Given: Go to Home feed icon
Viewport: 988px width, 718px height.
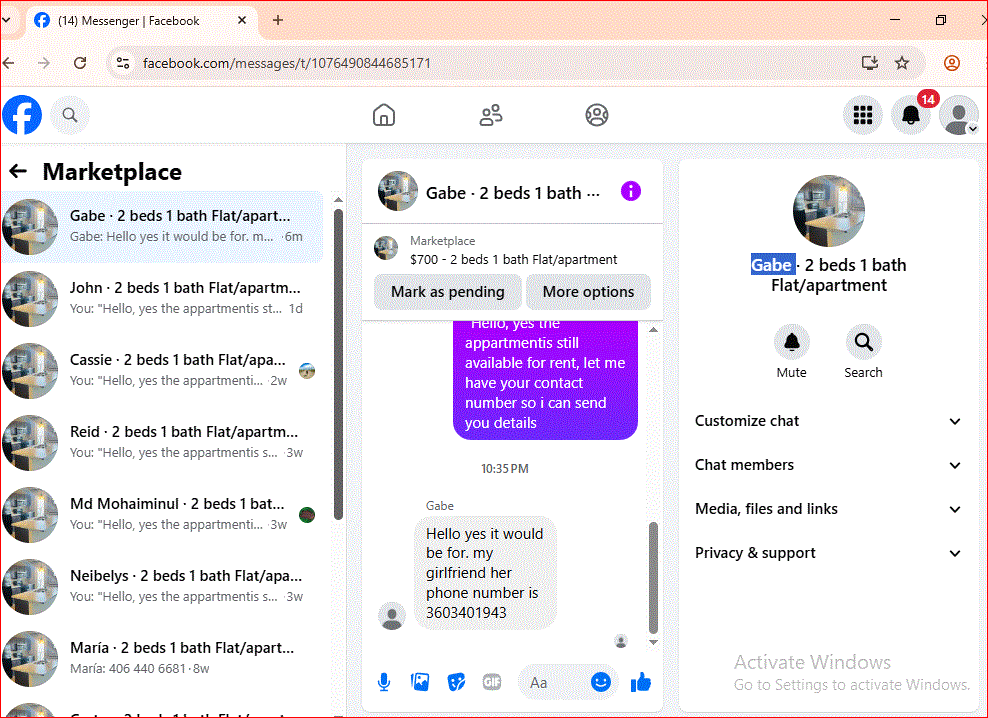Looking at the screenshot, I should click(x=384, y=115).
